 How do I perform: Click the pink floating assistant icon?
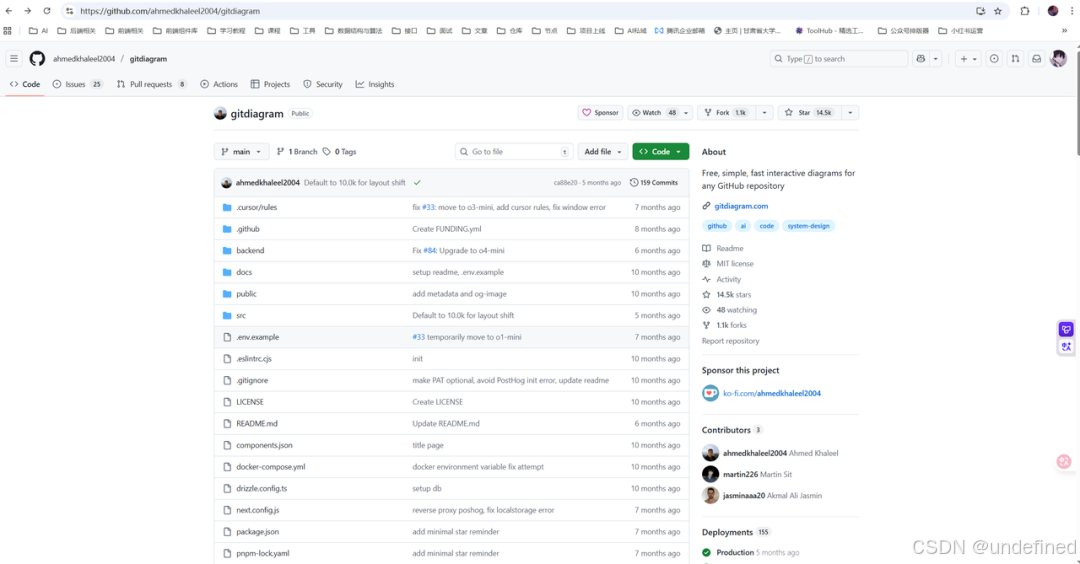pyautogui.click(x=1064, y=461)
